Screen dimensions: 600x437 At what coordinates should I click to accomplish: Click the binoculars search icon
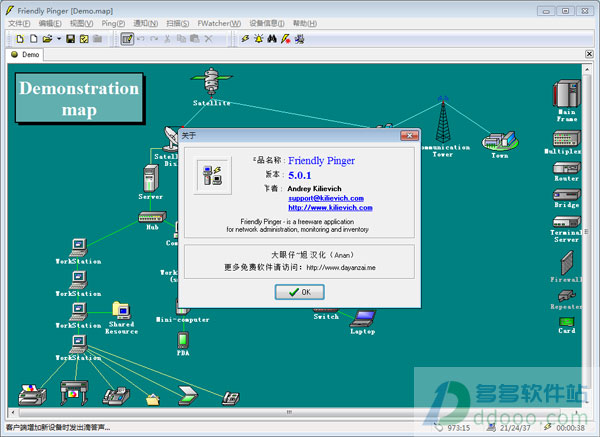tap(272, 39)
